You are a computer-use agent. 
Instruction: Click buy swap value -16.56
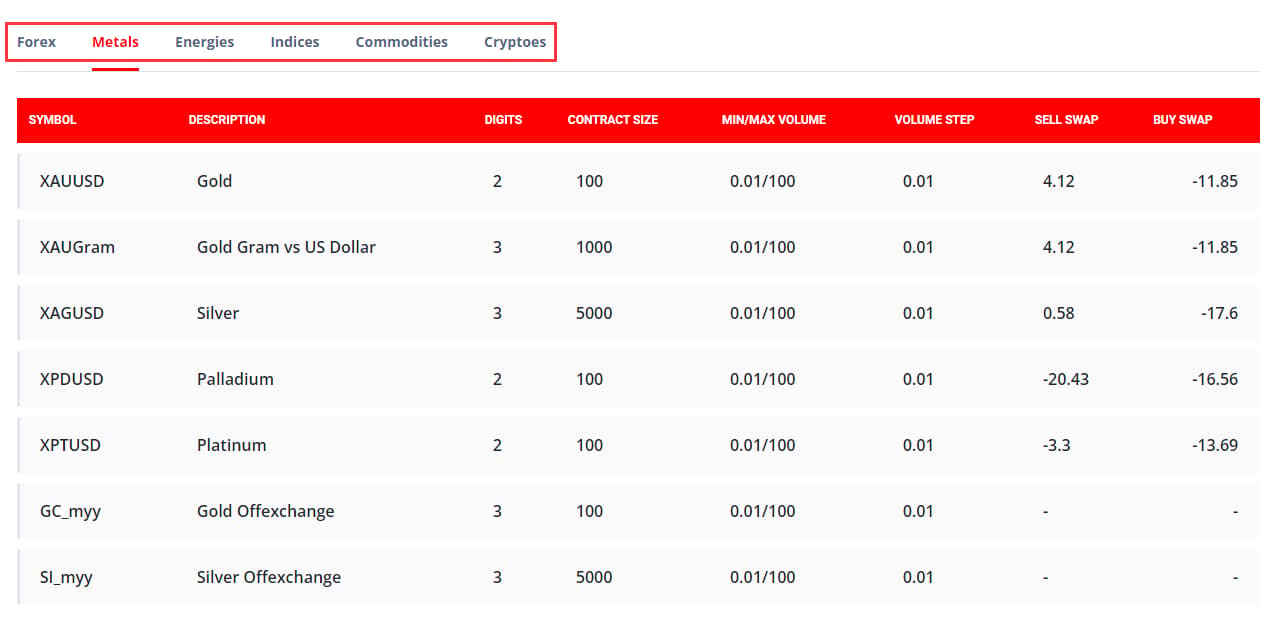pyautogui.click(x=1215, y=379)
